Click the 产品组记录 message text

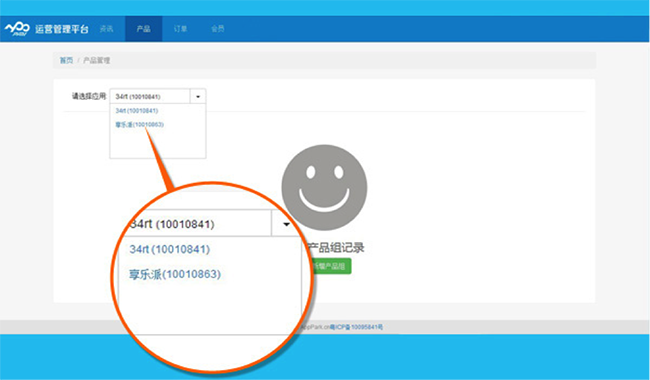pyautogui.click(x=336, y=248)
